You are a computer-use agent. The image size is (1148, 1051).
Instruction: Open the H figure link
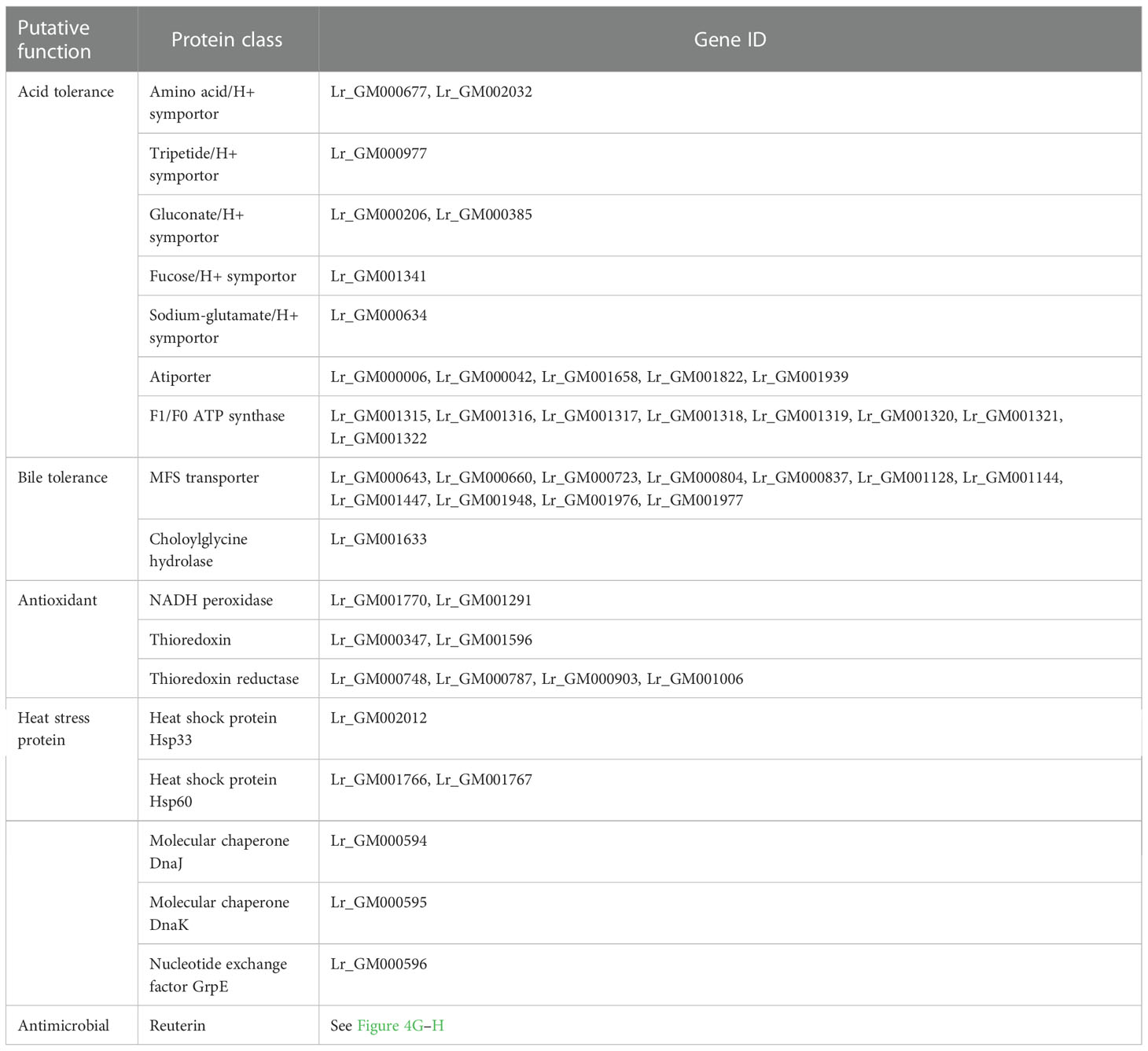438,1026
